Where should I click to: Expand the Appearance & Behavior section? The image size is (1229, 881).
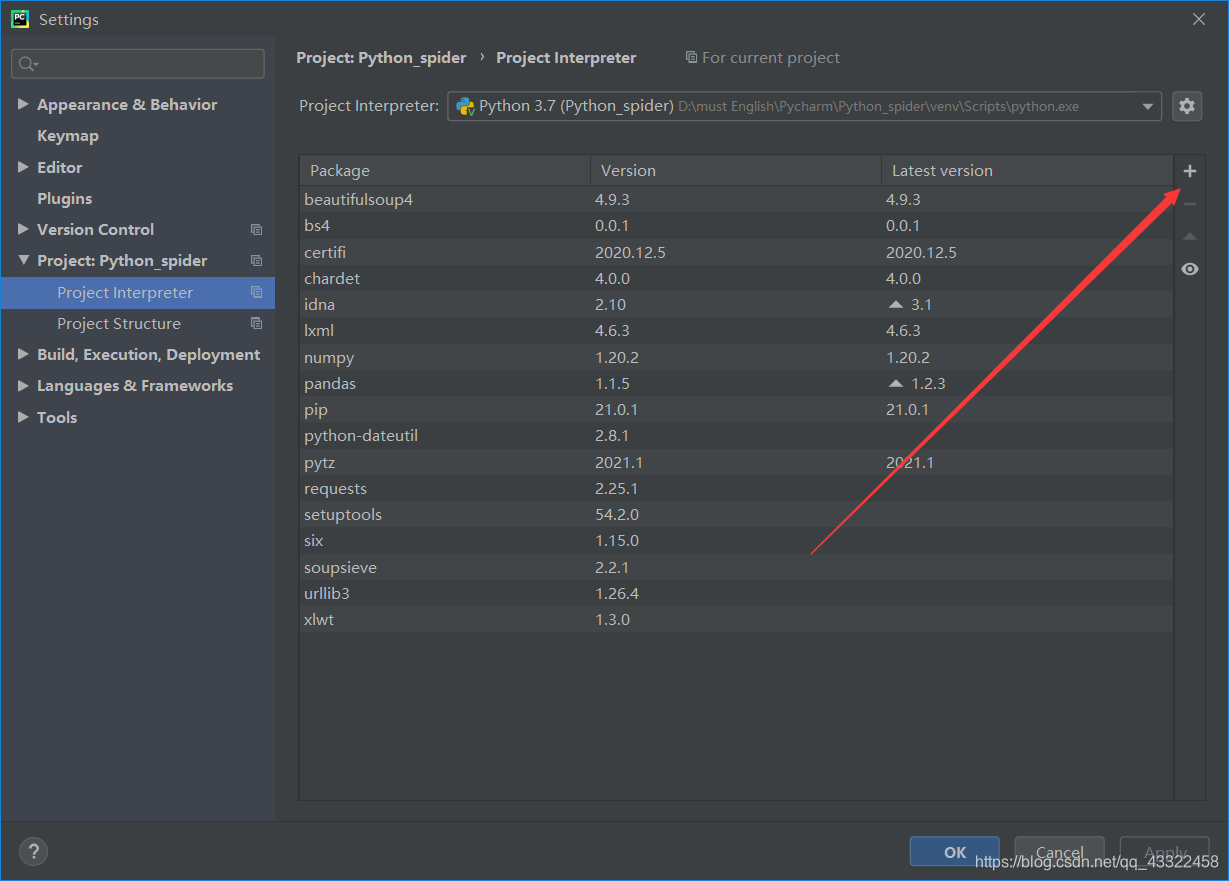(24, 103)
